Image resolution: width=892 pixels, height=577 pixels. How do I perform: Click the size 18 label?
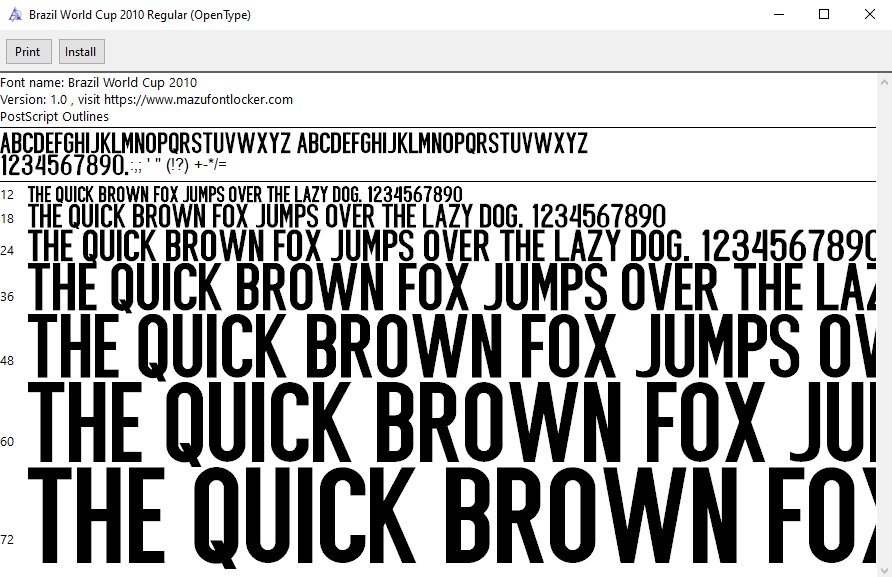point(8,218)
